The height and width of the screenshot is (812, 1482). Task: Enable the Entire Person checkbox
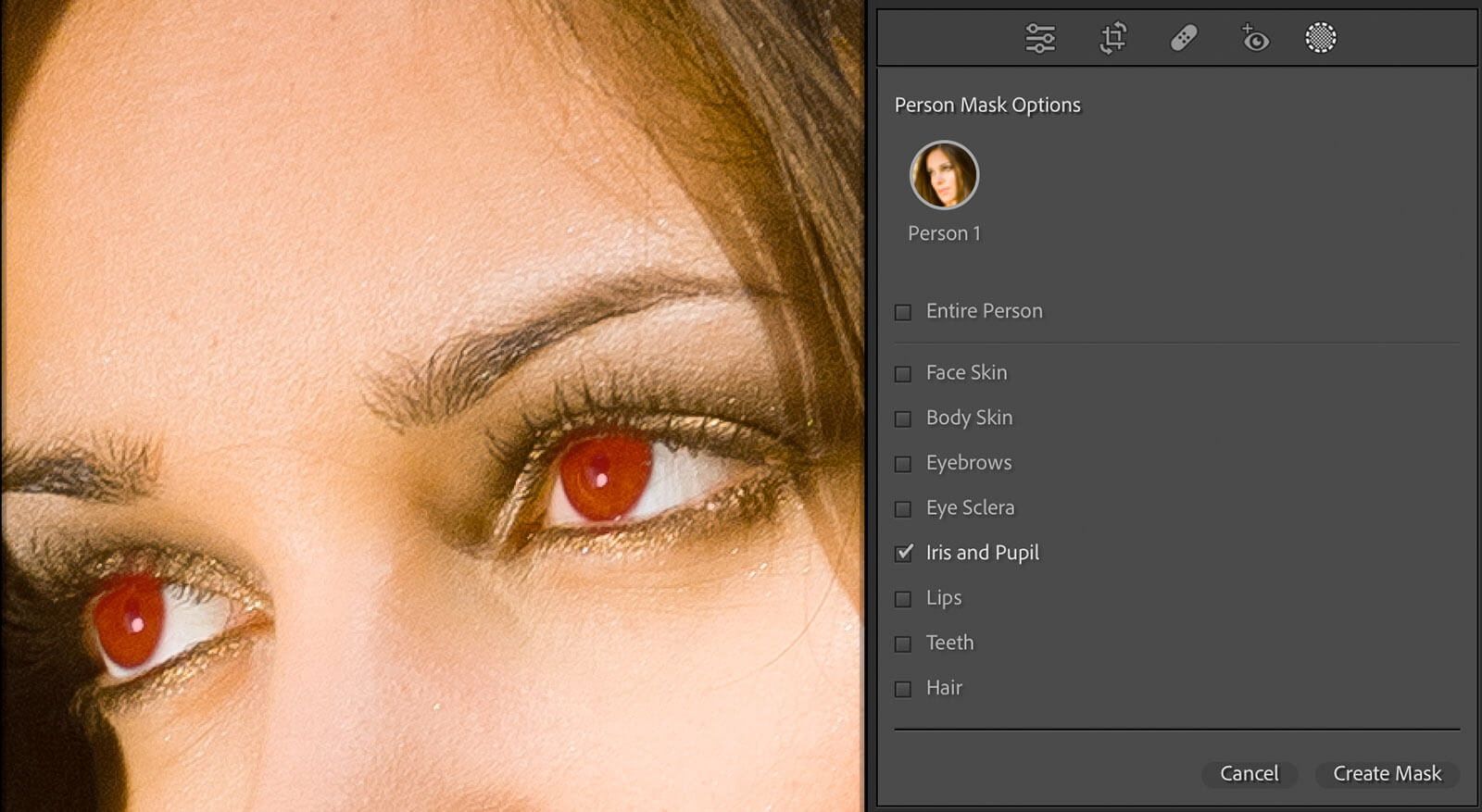pos(903,312)
